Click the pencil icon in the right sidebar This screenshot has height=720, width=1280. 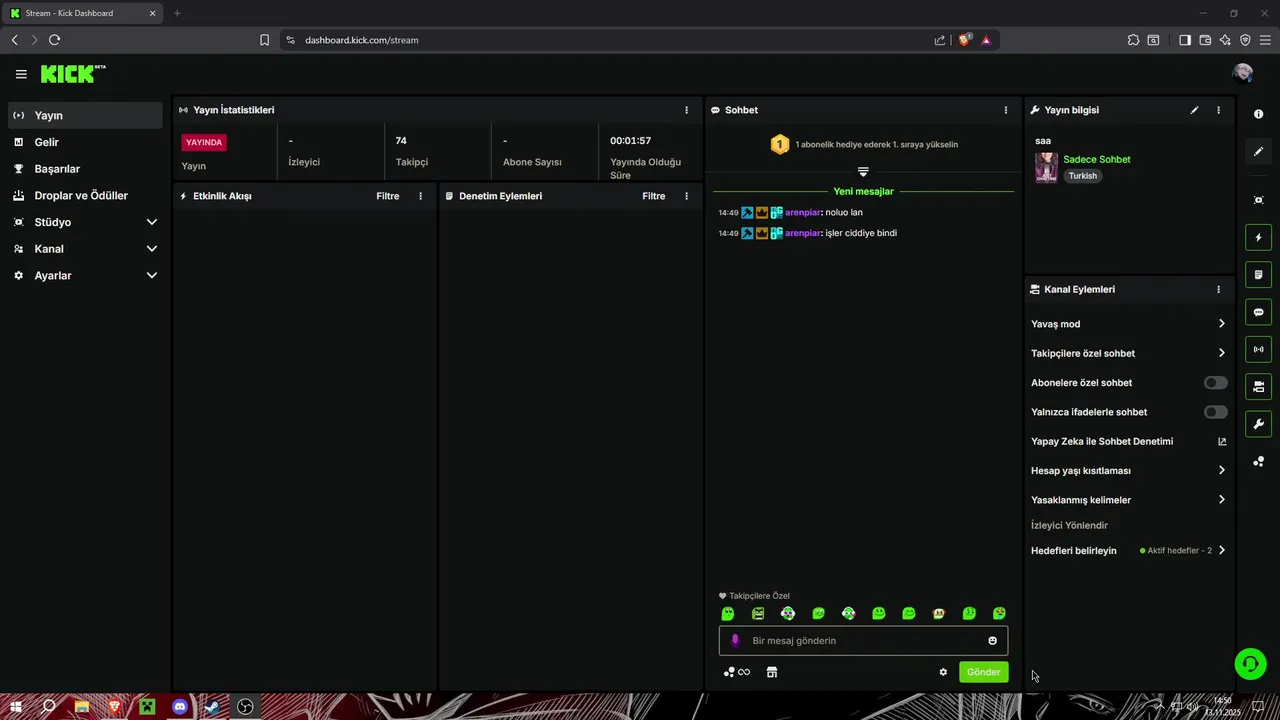(x=1258, y=152)
